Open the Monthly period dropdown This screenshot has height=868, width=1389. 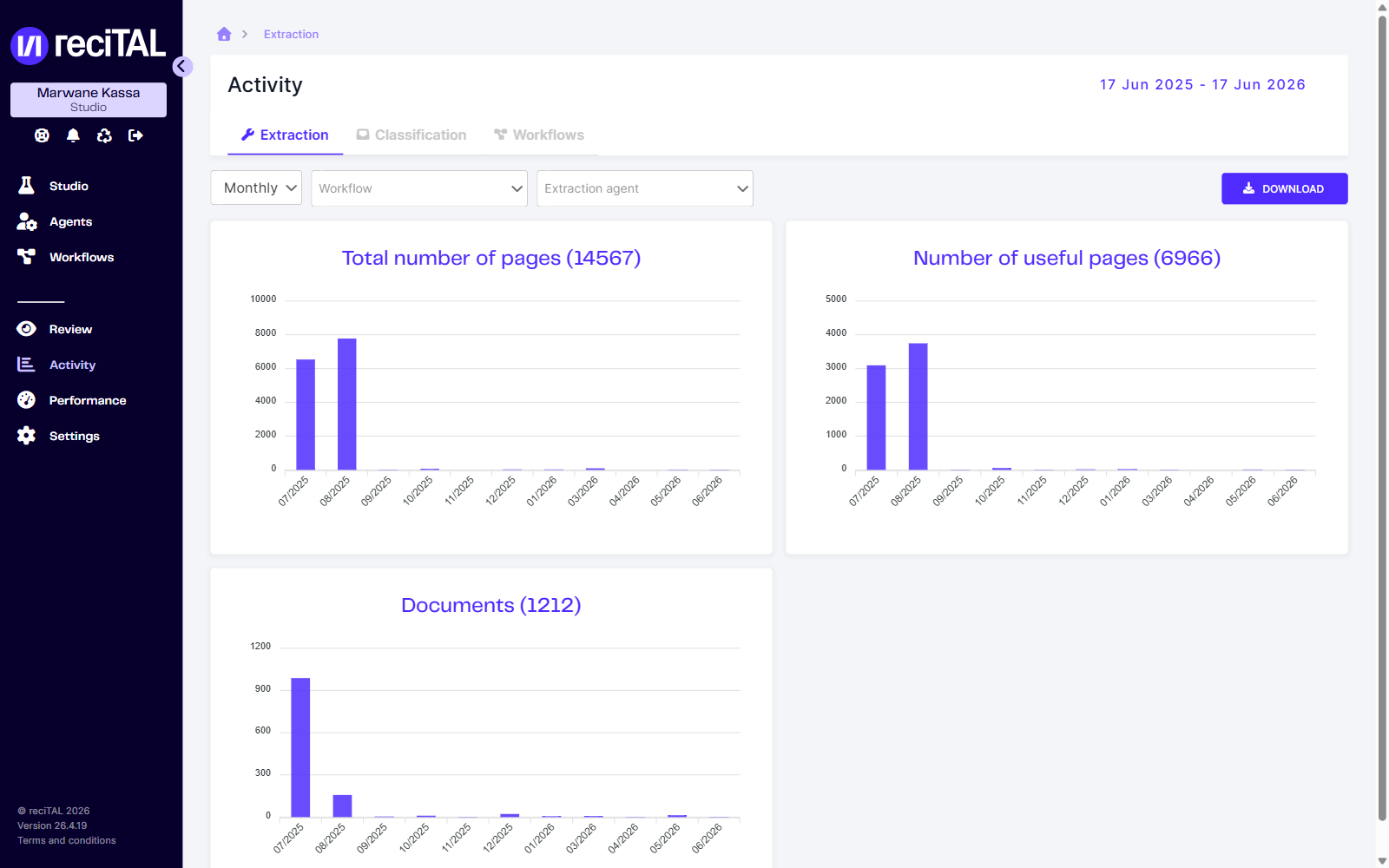tap(256, 188)
